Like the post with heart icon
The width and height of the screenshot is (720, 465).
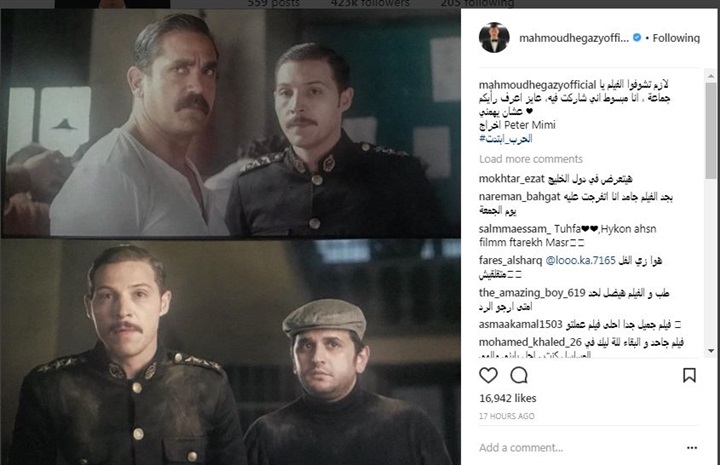coord(488,375)
